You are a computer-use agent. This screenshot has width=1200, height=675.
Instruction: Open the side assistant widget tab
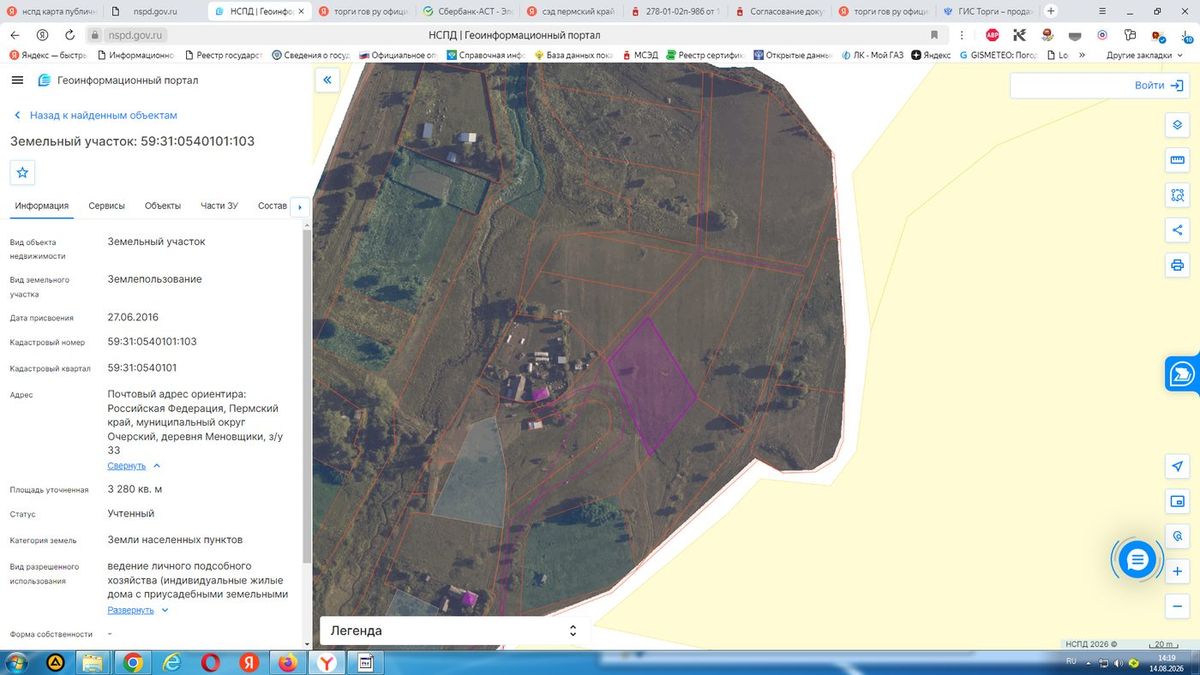[1183, 374]
